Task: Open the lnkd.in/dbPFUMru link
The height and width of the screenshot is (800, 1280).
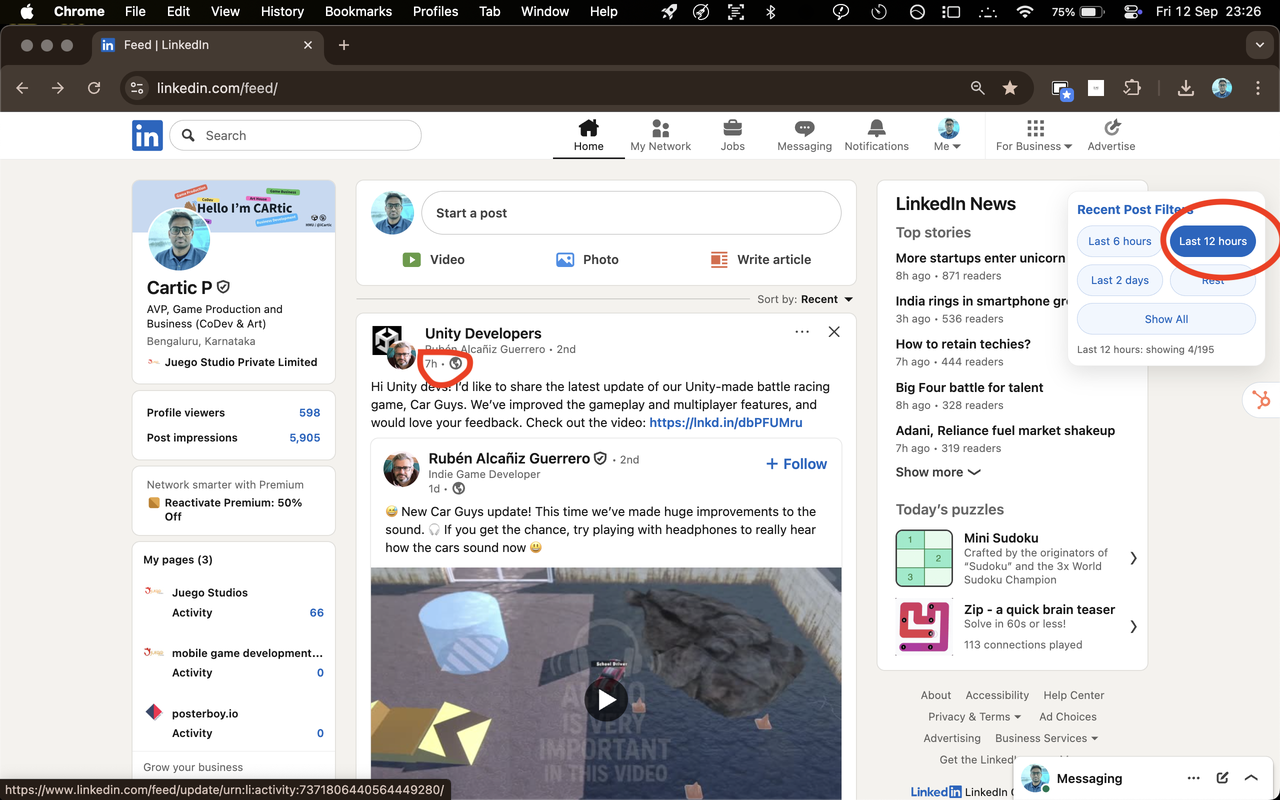Action: 726,422
